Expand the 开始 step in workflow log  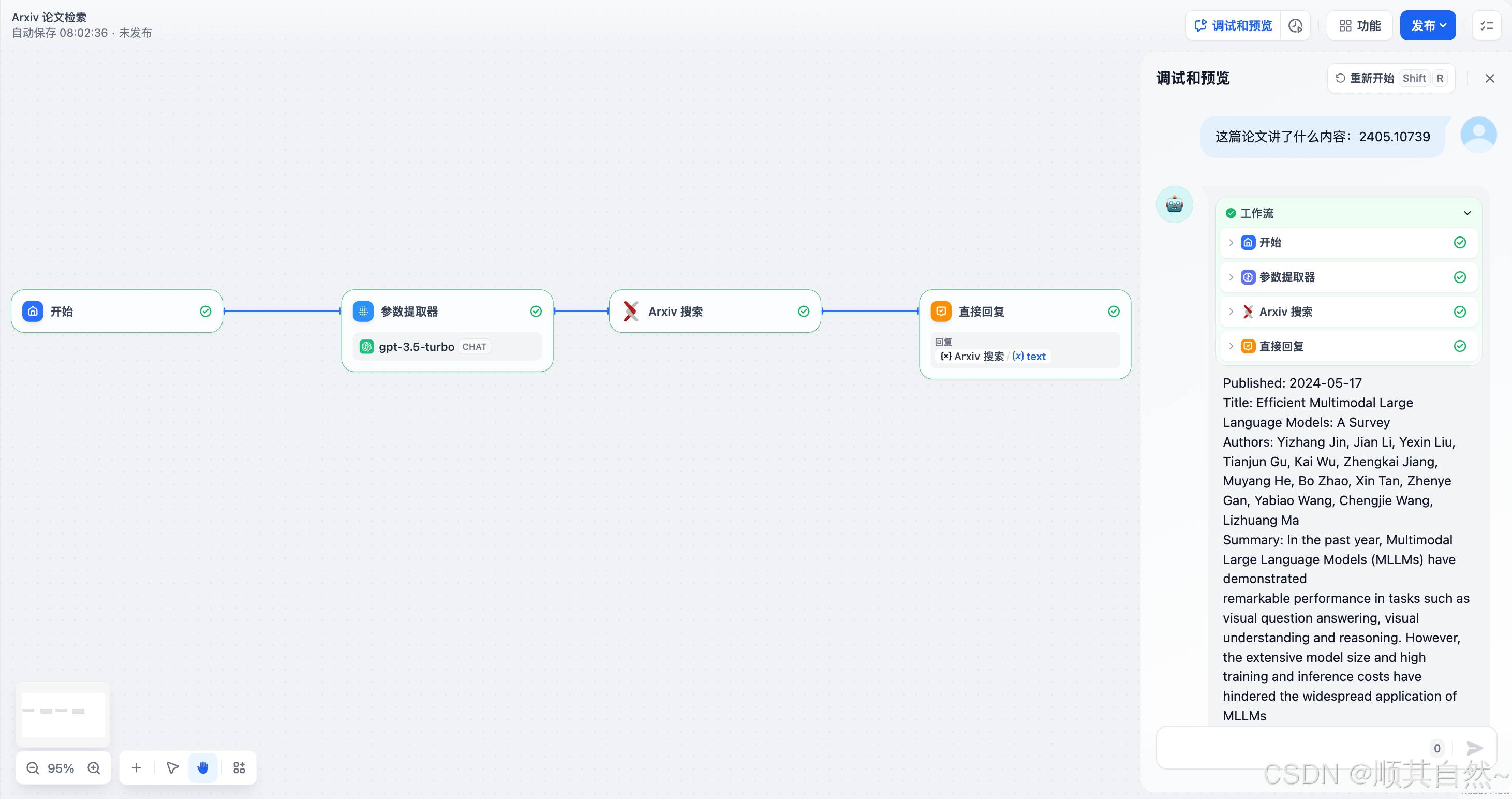coord(1232,243)
